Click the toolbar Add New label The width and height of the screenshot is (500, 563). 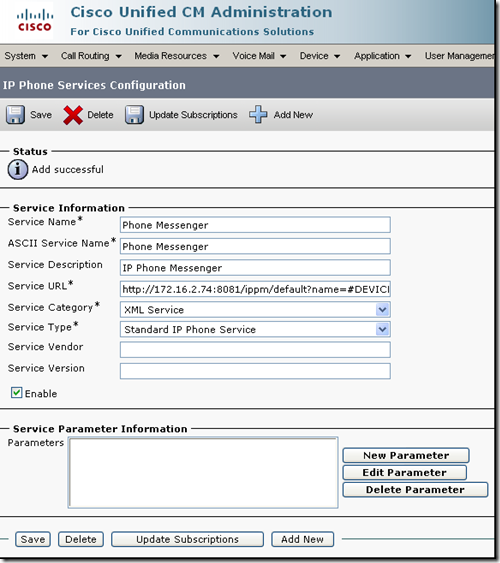293,115
